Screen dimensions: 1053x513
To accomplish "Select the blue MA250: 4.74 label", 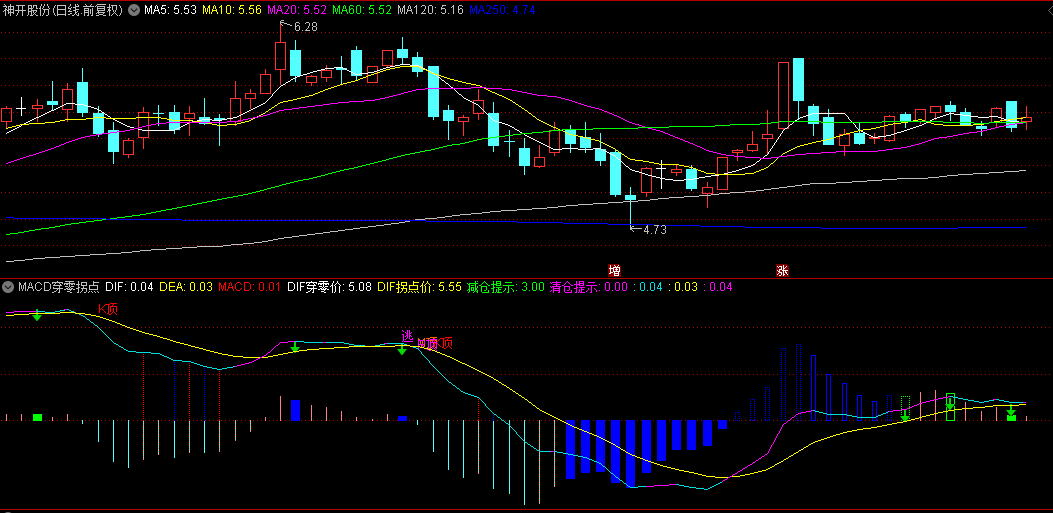I will (x=502, y=10).
